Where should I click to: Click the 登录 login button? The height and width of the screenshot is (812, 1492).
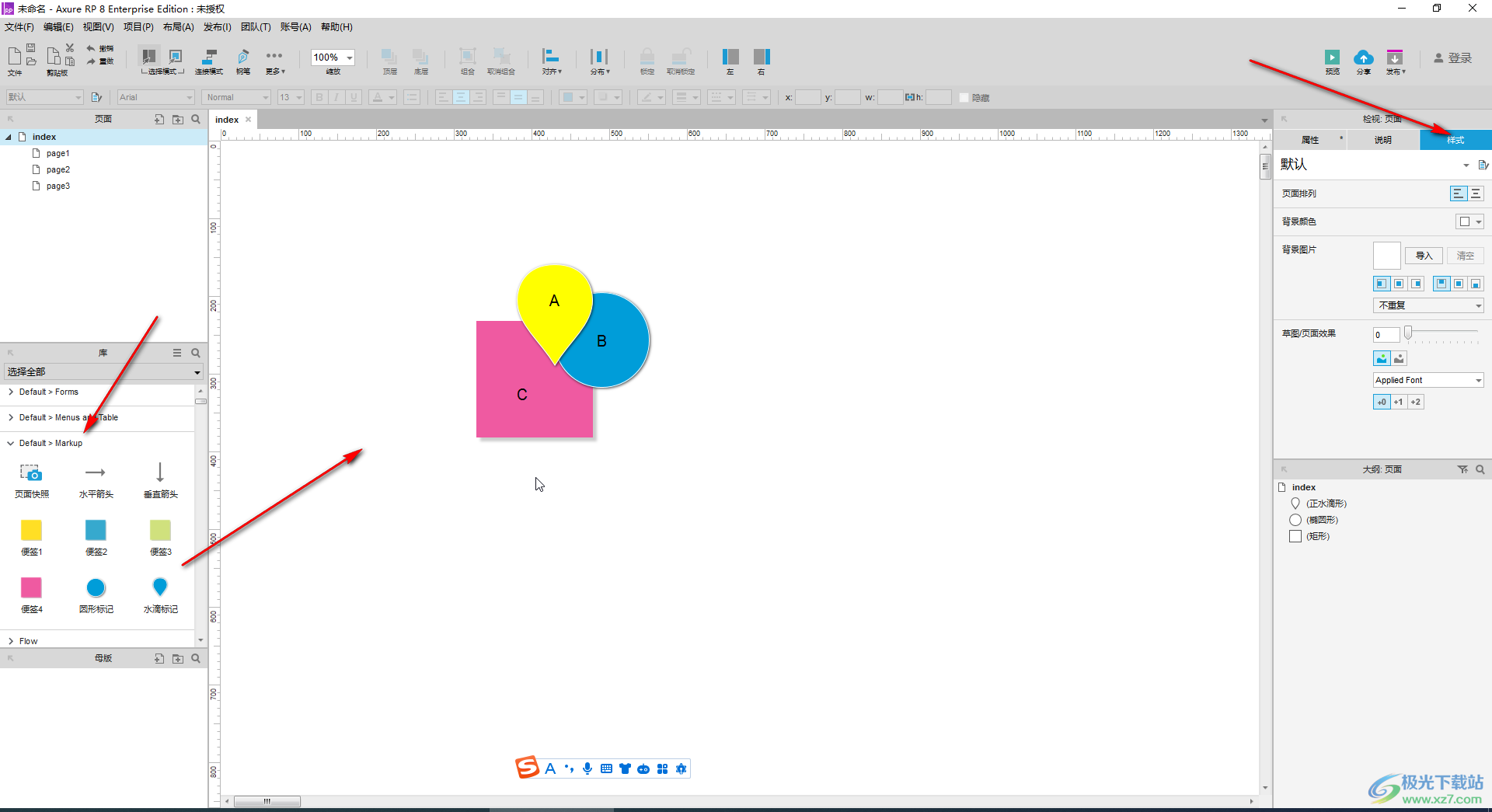1452,58
